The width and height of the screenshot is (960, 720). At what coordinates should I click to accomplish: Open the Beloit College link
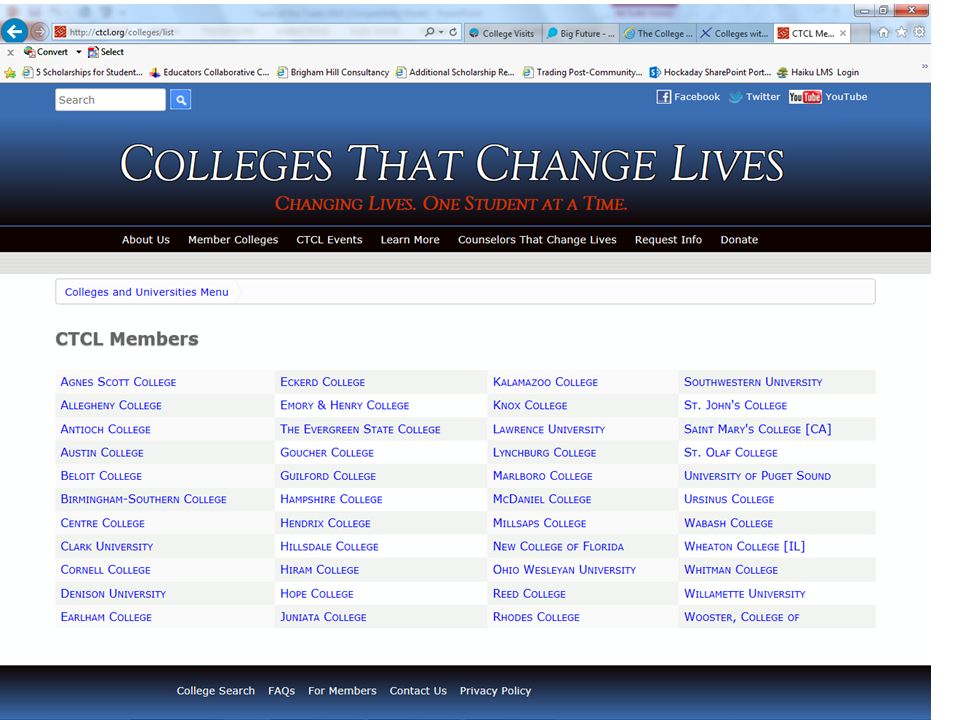point(101,476)
